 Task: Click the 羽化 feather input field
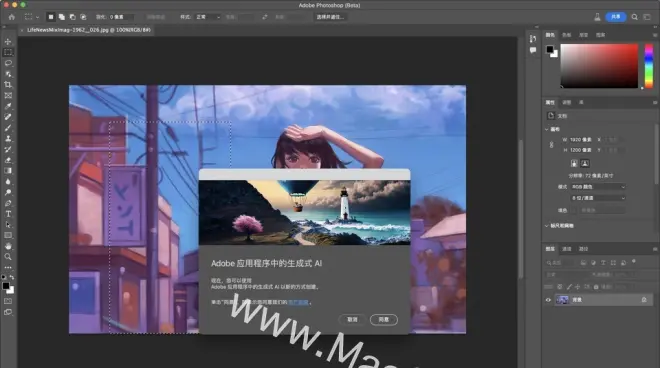[121, 17]
